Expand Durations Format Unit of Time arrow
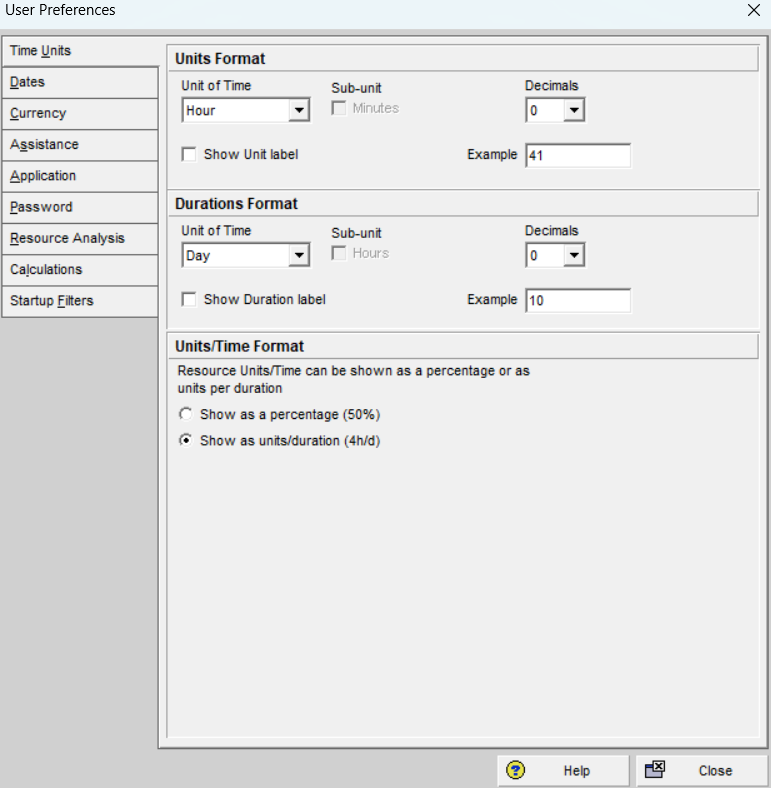This screenshot has height=788, width=771. click(299, 256)
